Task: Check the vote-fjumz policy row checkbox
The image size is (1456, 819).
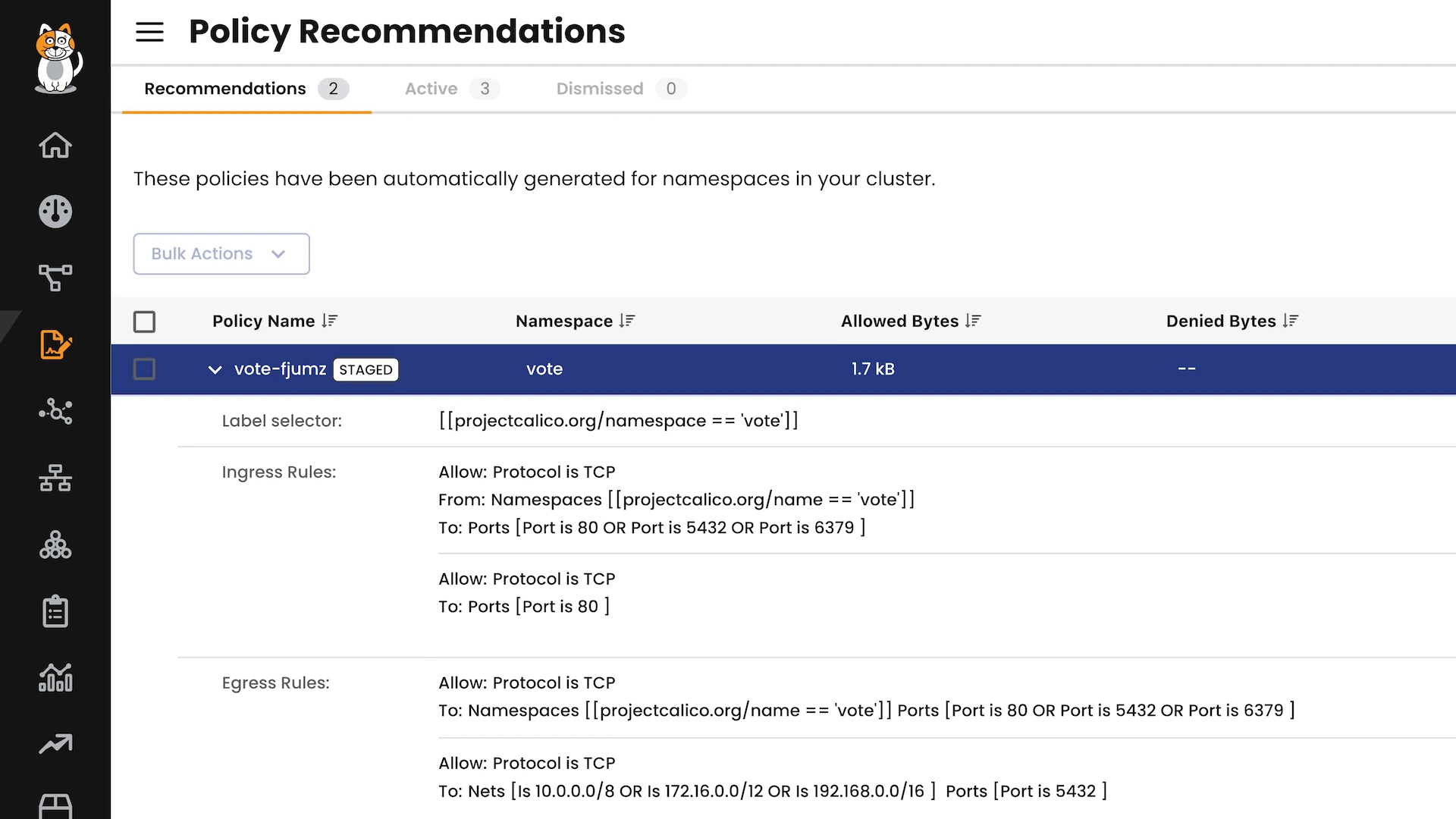Action: [x=144, y=369]
